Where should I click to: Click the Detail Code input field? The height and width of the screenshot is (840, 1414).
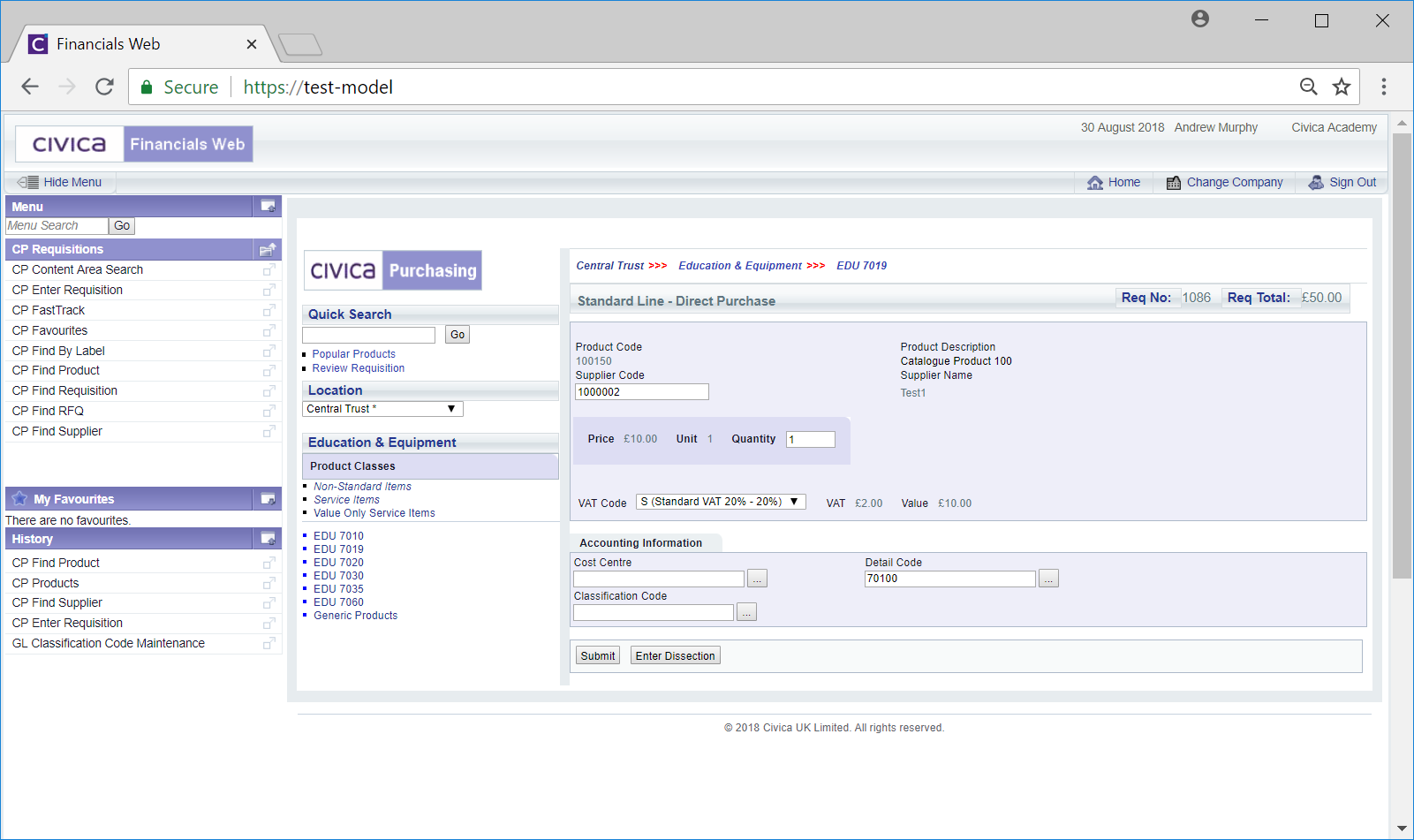point(950,579)
